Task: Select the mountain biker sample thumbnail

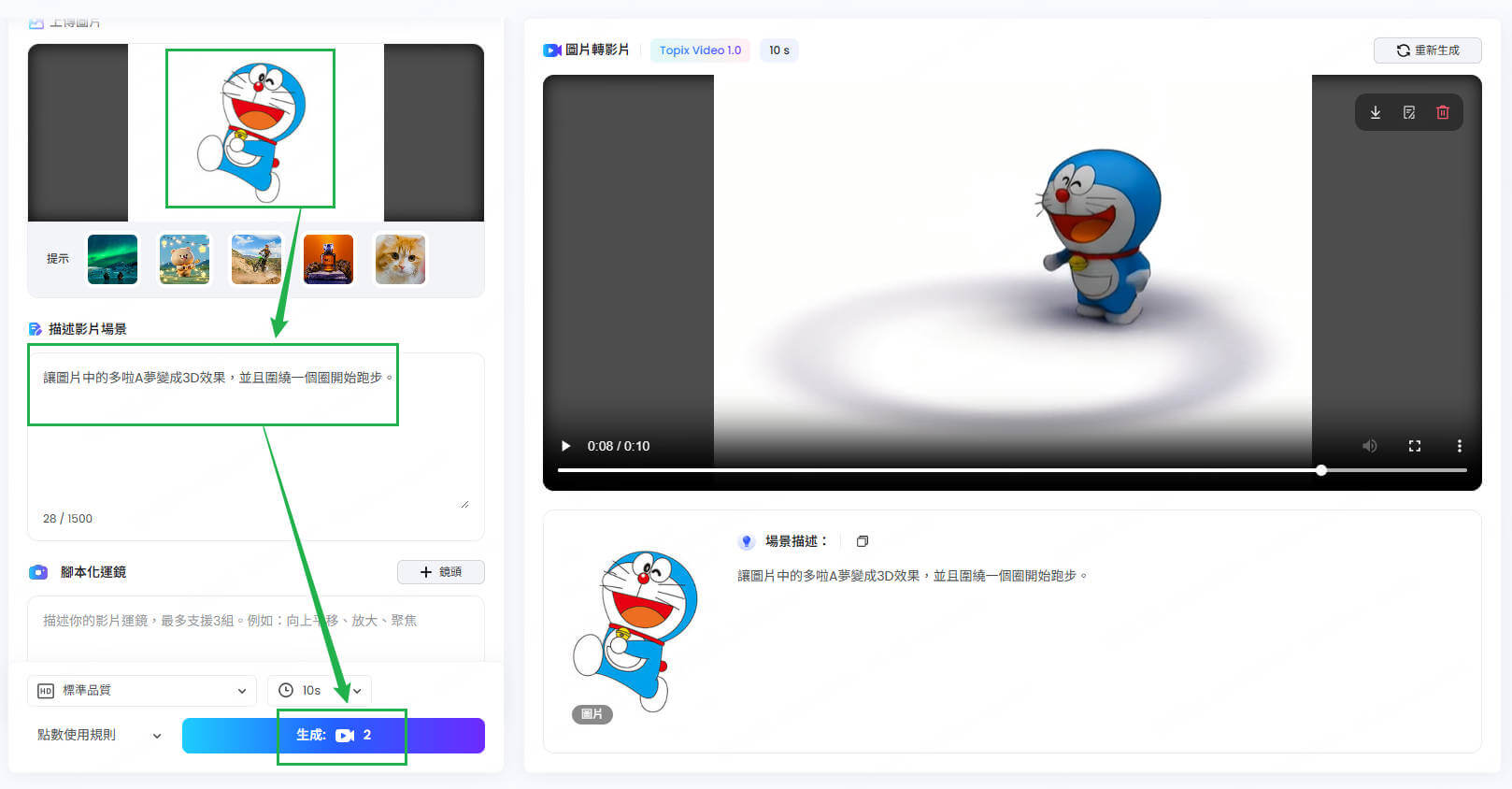Action: (256, 259)
